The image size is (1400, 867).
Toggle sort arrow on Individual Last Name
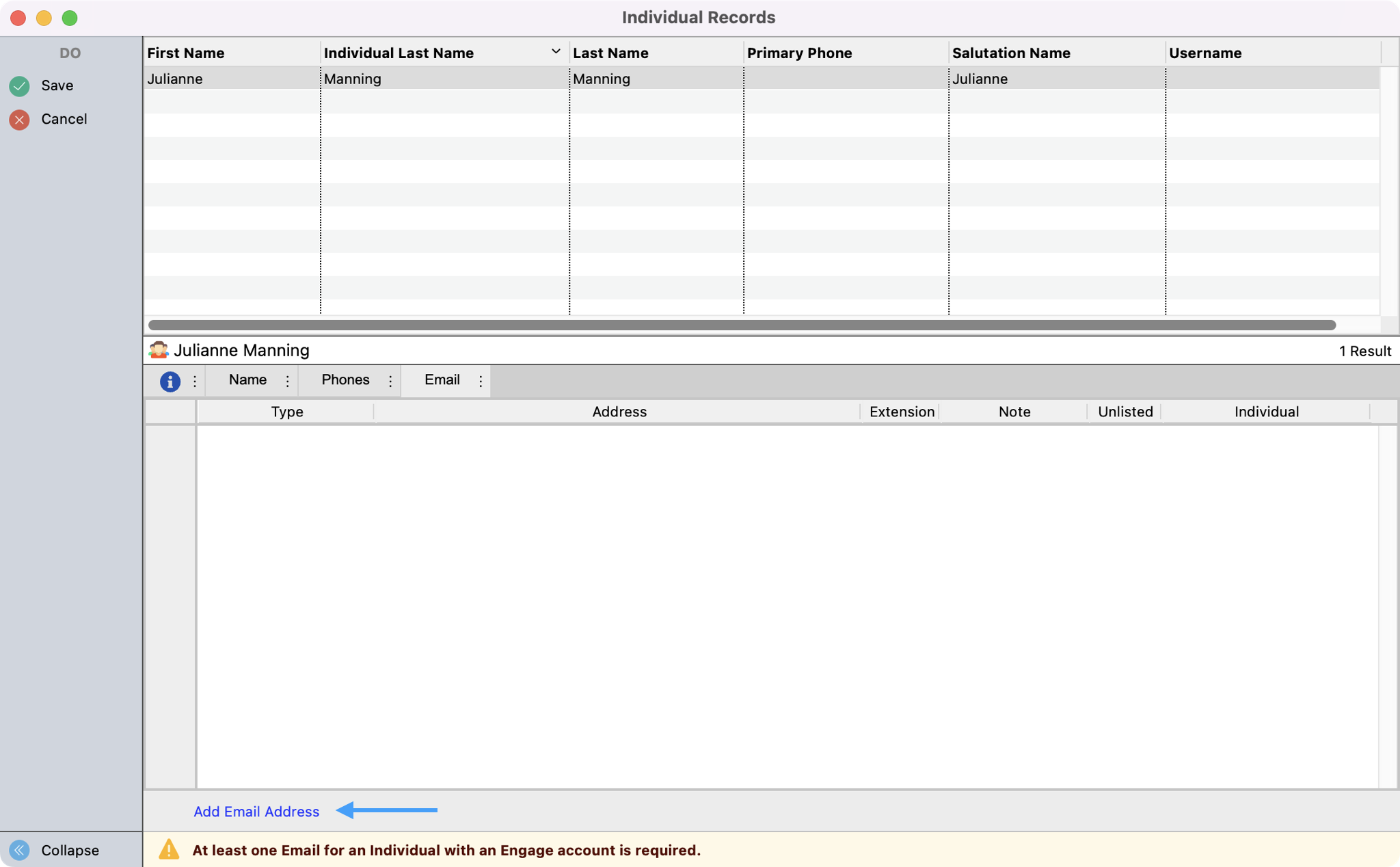pyautogui.click(x=555, y=52)
